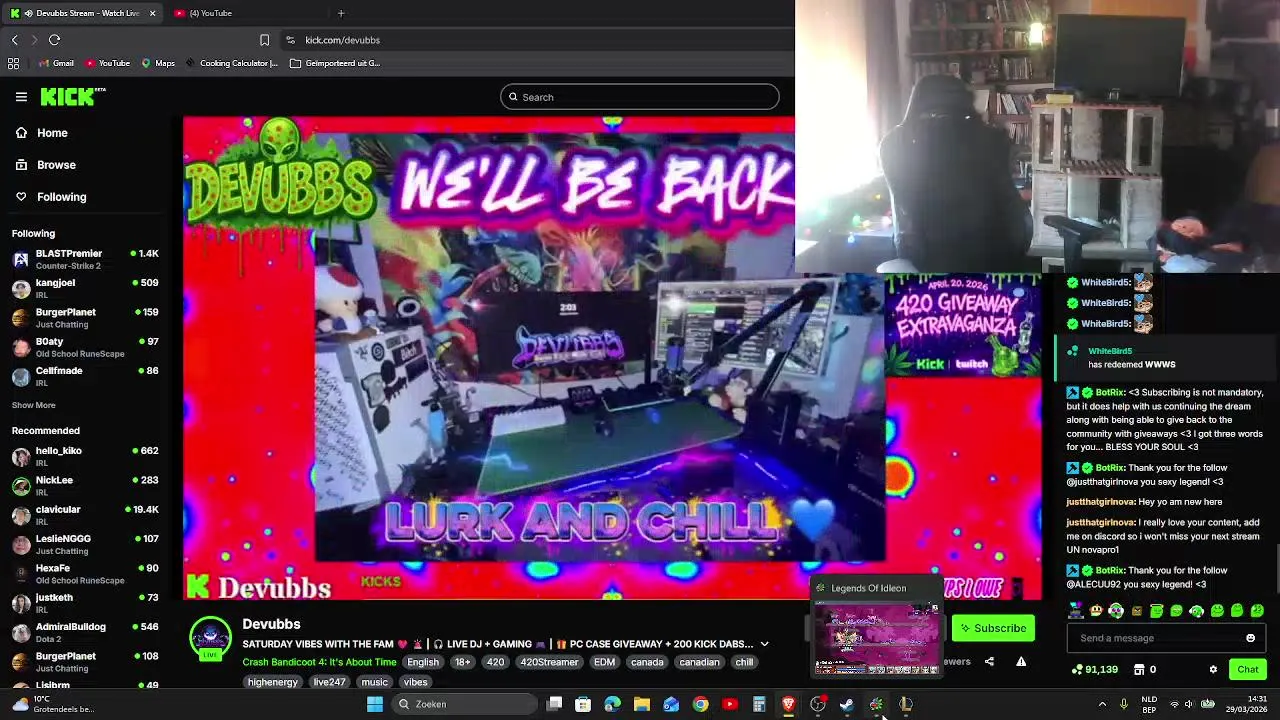This screenshot has height=720, width=1280.
Task: Go back with browser back arrow
Action: coord(14,40)
